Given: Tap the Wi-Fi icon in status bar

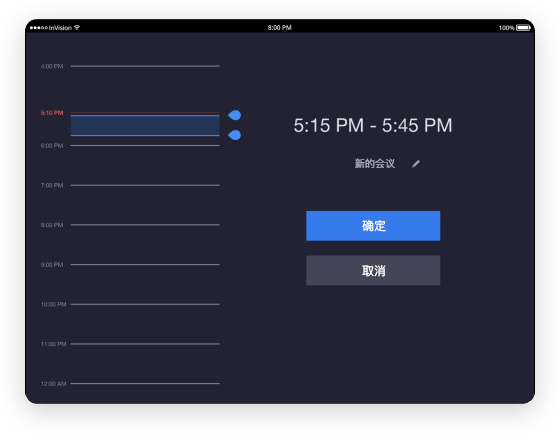Looking at the screenshot, I should pyautogui.click(x=77, y=28).
